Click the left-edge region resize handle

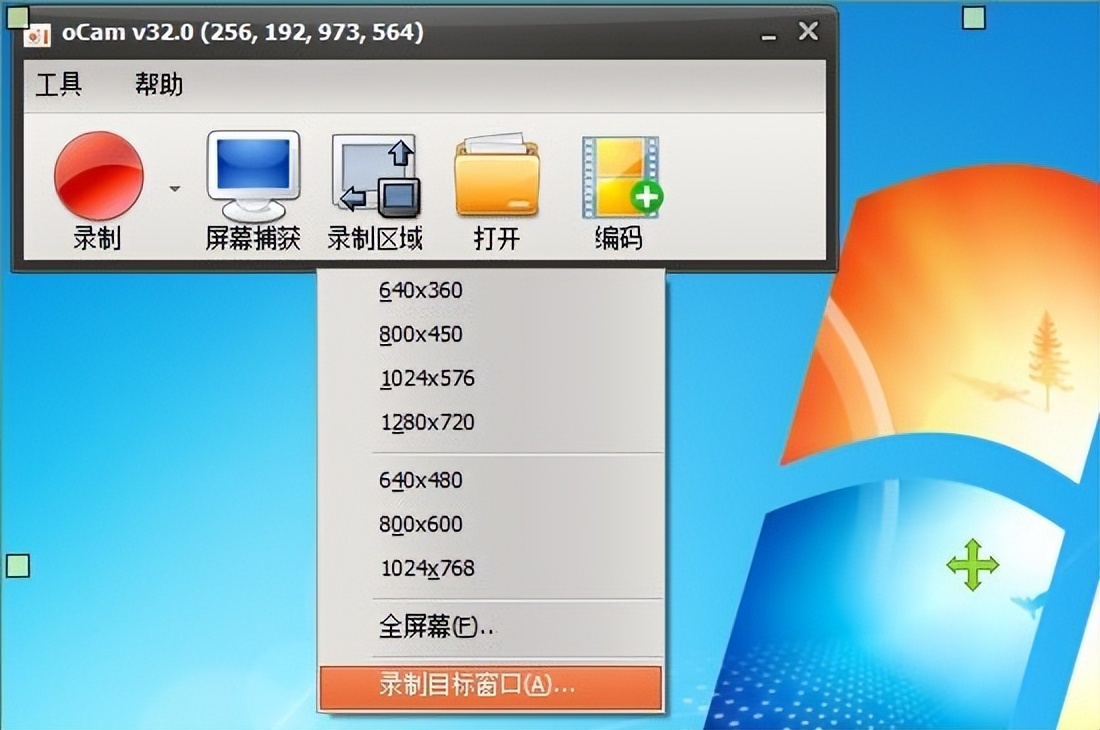pos(18,565)
